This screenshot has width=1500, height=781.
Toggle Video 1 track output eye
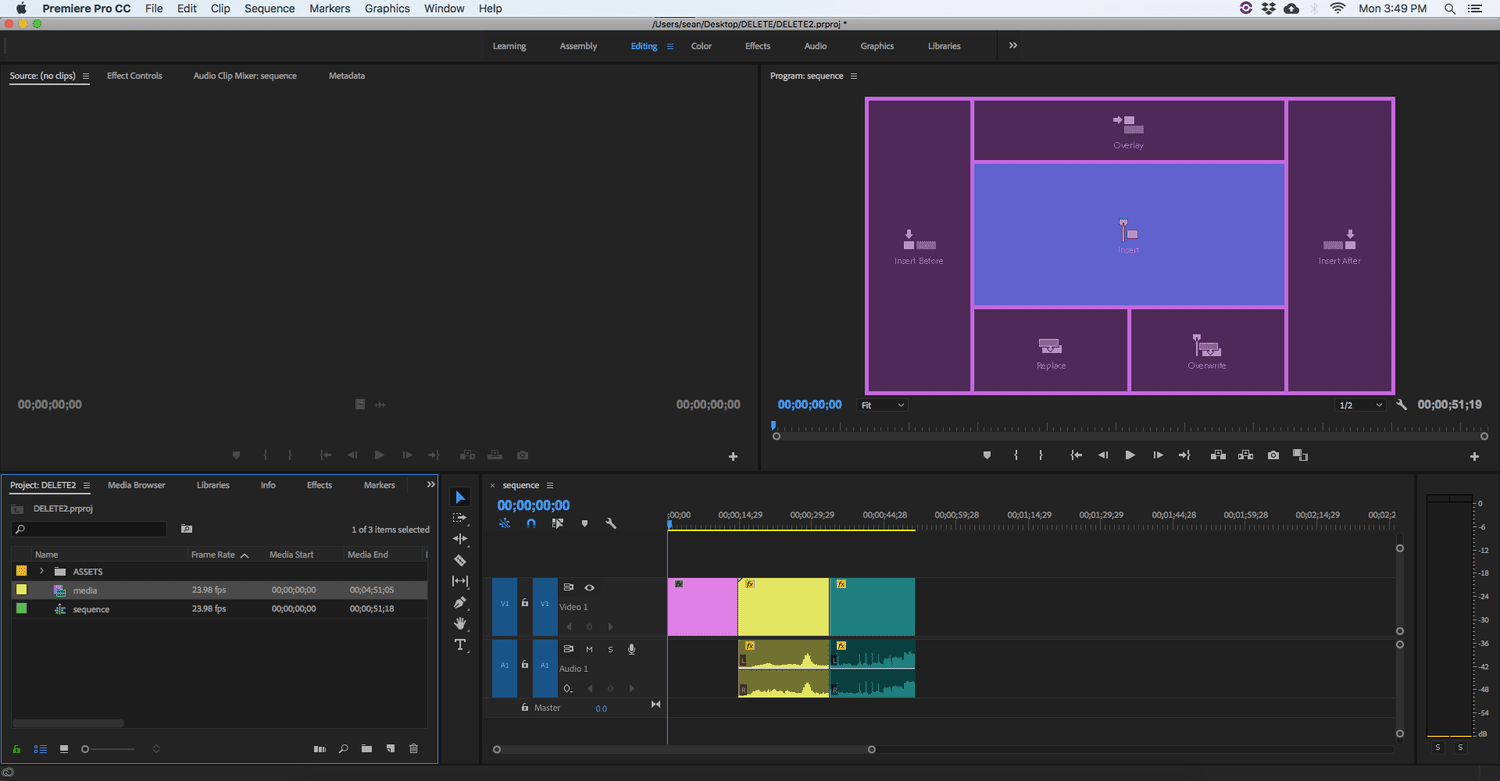589,588
